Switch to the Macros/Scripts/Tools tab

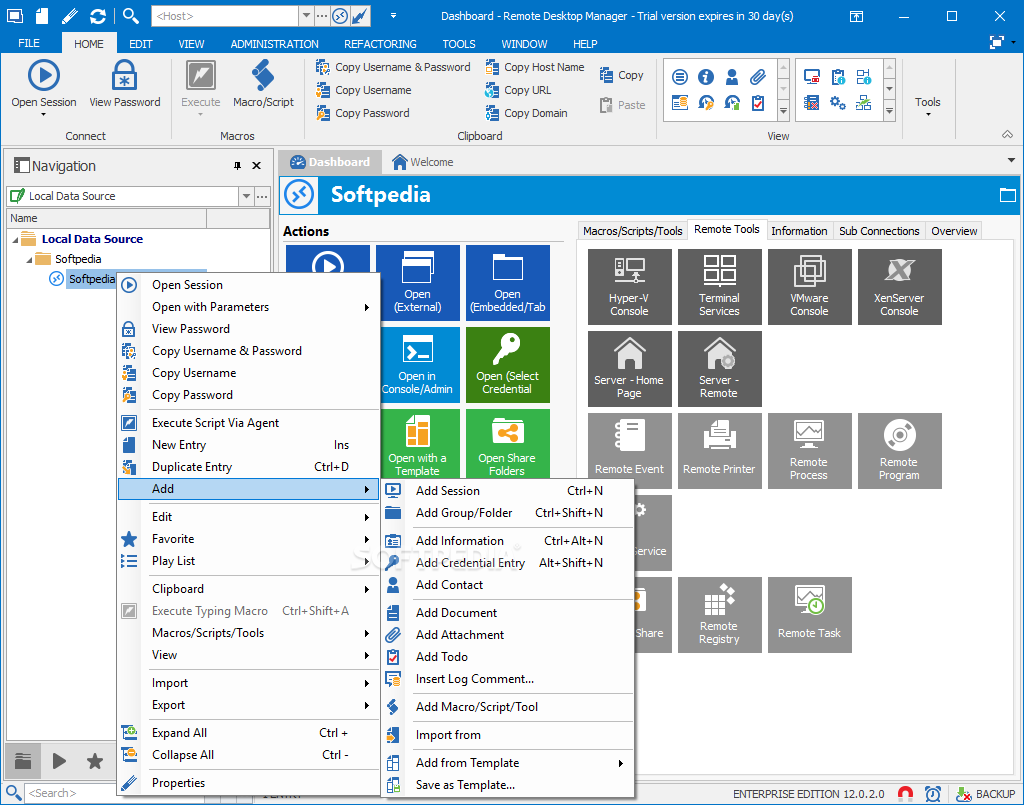(632, 231)
